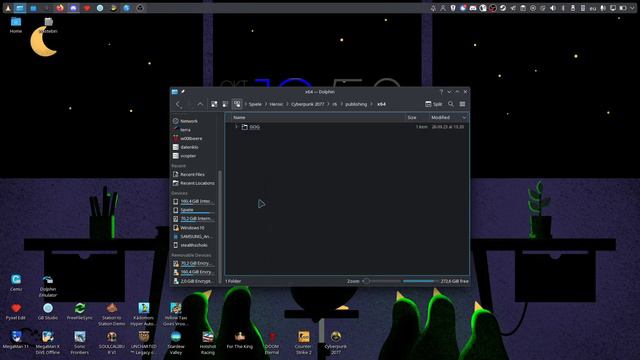Go back in Dolphin navigation
This screenshot has width=640, height=360.
click(178, 104)
